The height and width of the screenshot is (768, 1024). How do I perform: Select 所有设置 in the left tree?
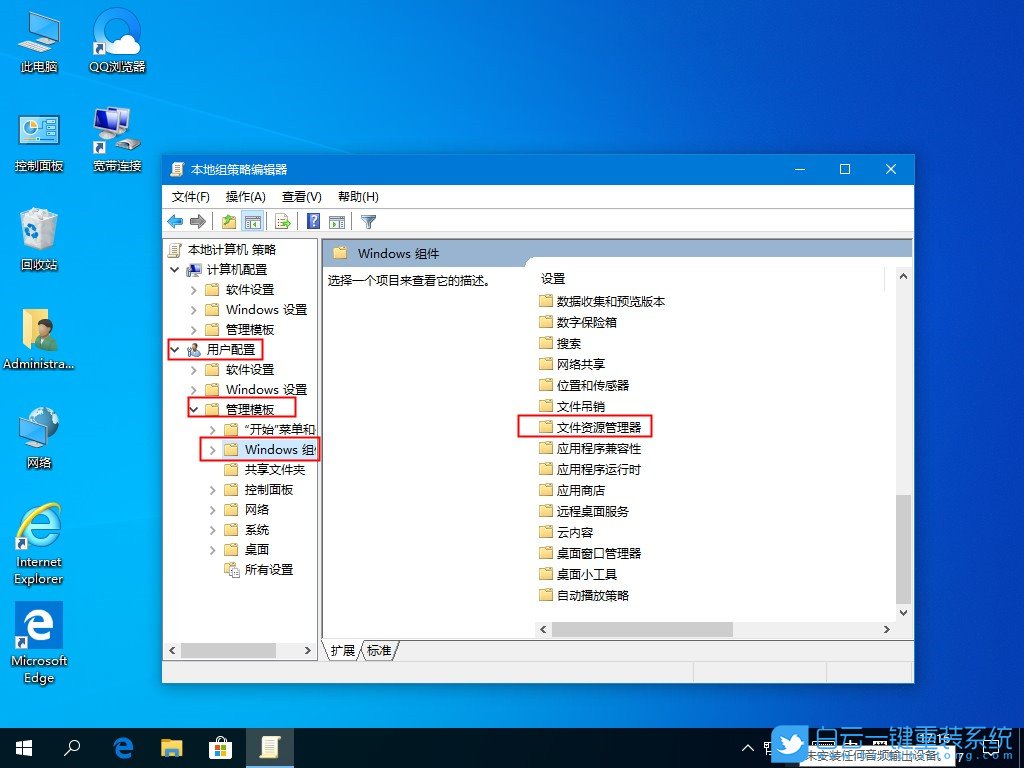click(x=267, y=569)
